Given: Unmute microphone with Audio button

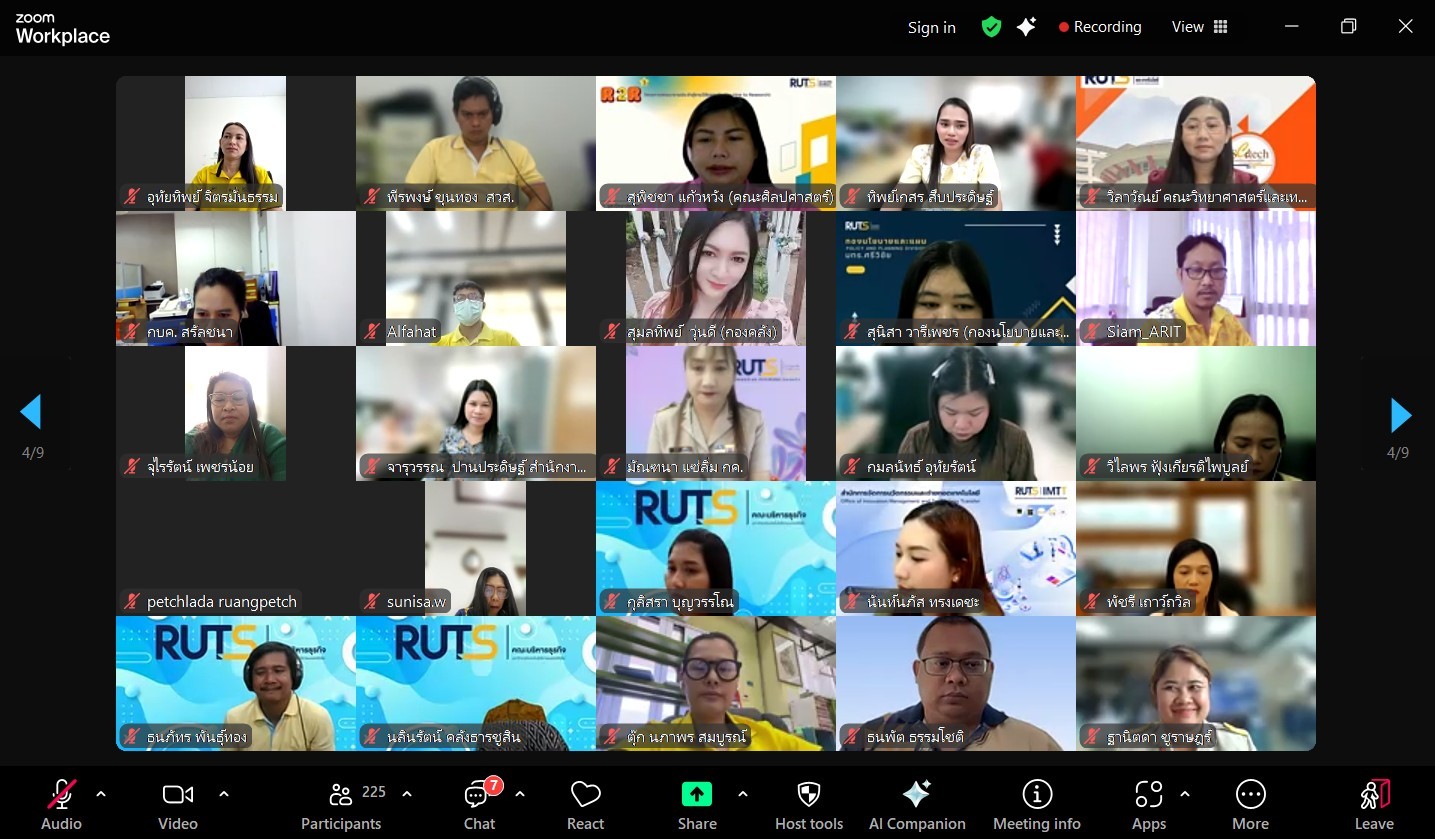Looking at the screenshot, I should (61, 805).
